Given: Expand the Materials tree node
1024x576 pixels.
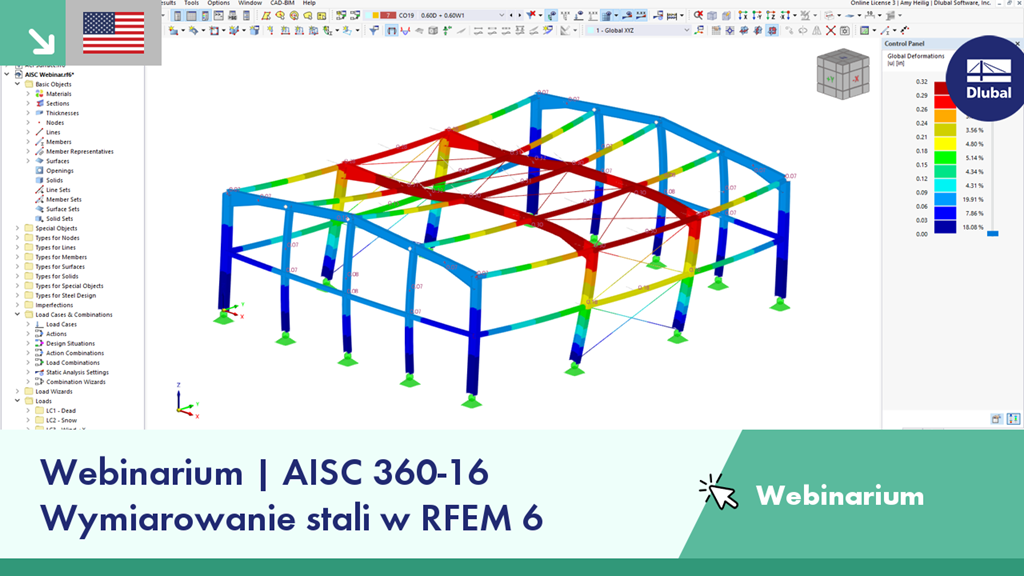Looking at the screenshot, I should [28, 94].
